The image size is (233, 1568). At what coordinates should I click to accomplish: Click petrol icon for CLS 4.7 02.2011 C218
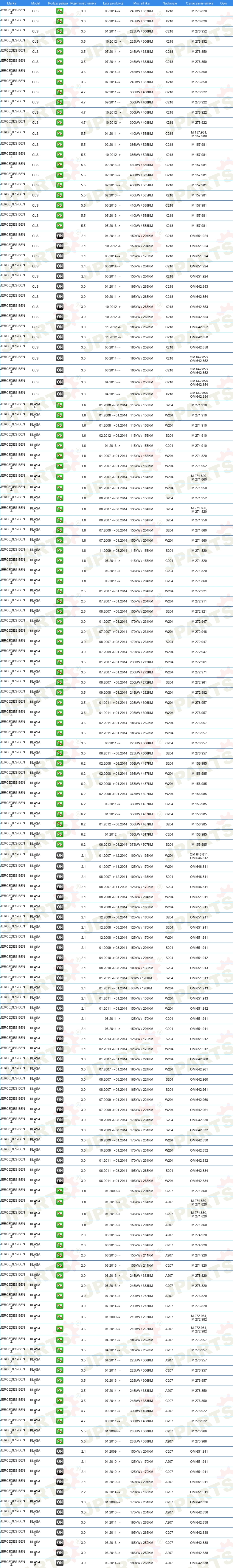click(x=60, y=92)
